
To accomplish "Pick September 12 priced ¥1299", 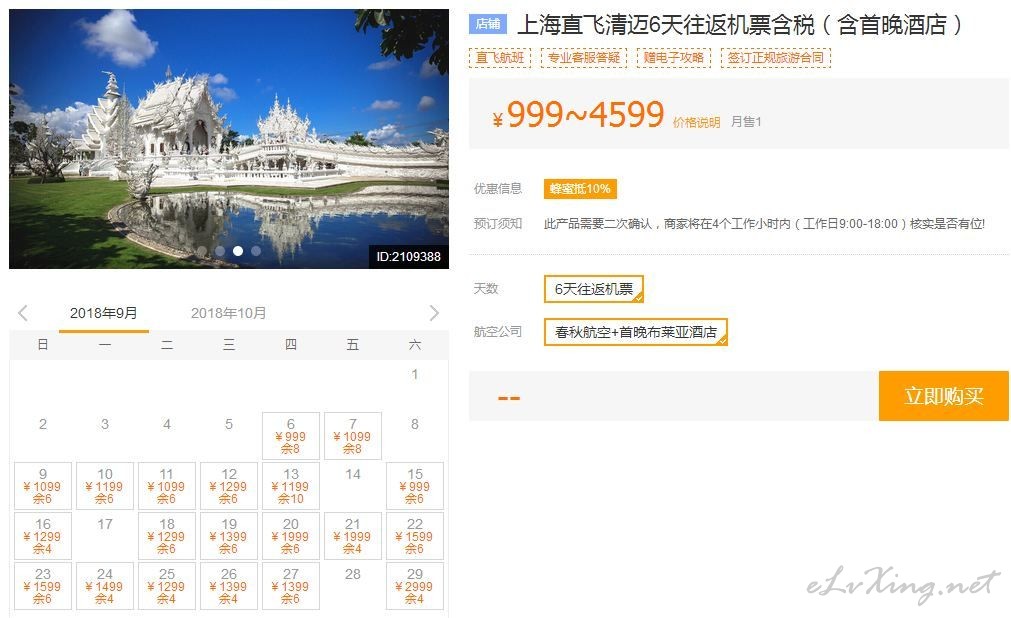I will click(x=229, y=486).
